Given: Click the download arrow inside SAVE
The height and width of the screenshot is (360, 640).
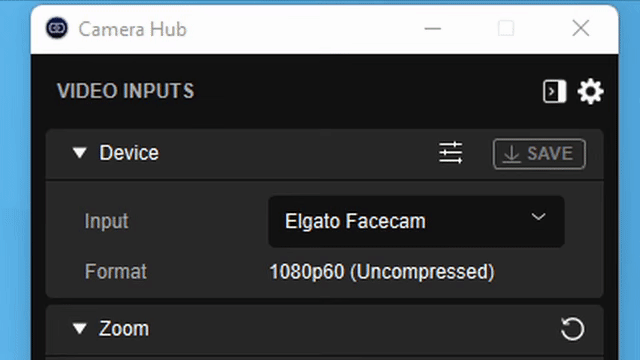Looking at the screenshot, I should tap(511, 154).
